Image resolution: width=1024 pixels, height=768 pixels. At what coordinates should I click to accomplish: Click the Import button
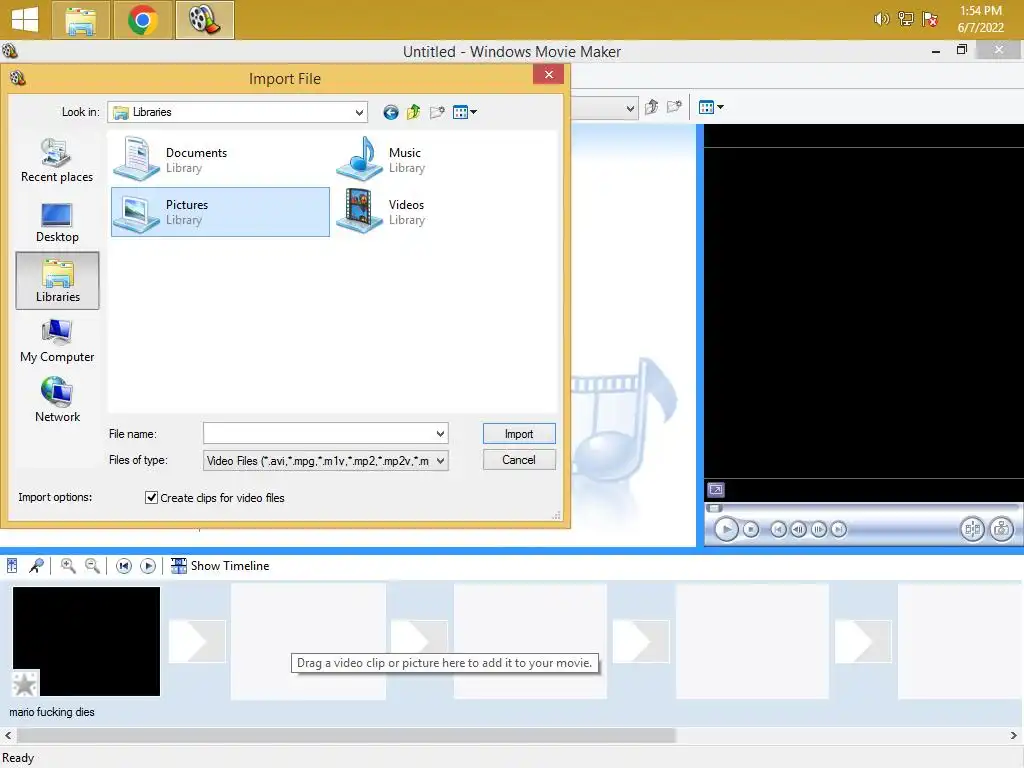(x=519, y=434)
